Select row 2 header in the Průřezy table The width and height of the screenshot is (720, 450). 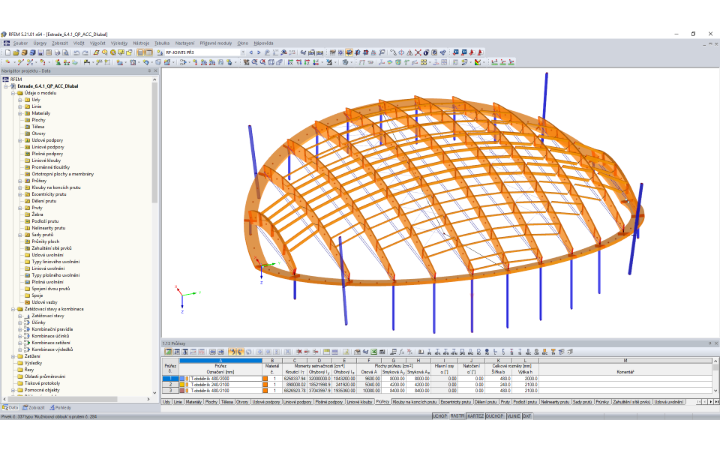pos(170,384)
